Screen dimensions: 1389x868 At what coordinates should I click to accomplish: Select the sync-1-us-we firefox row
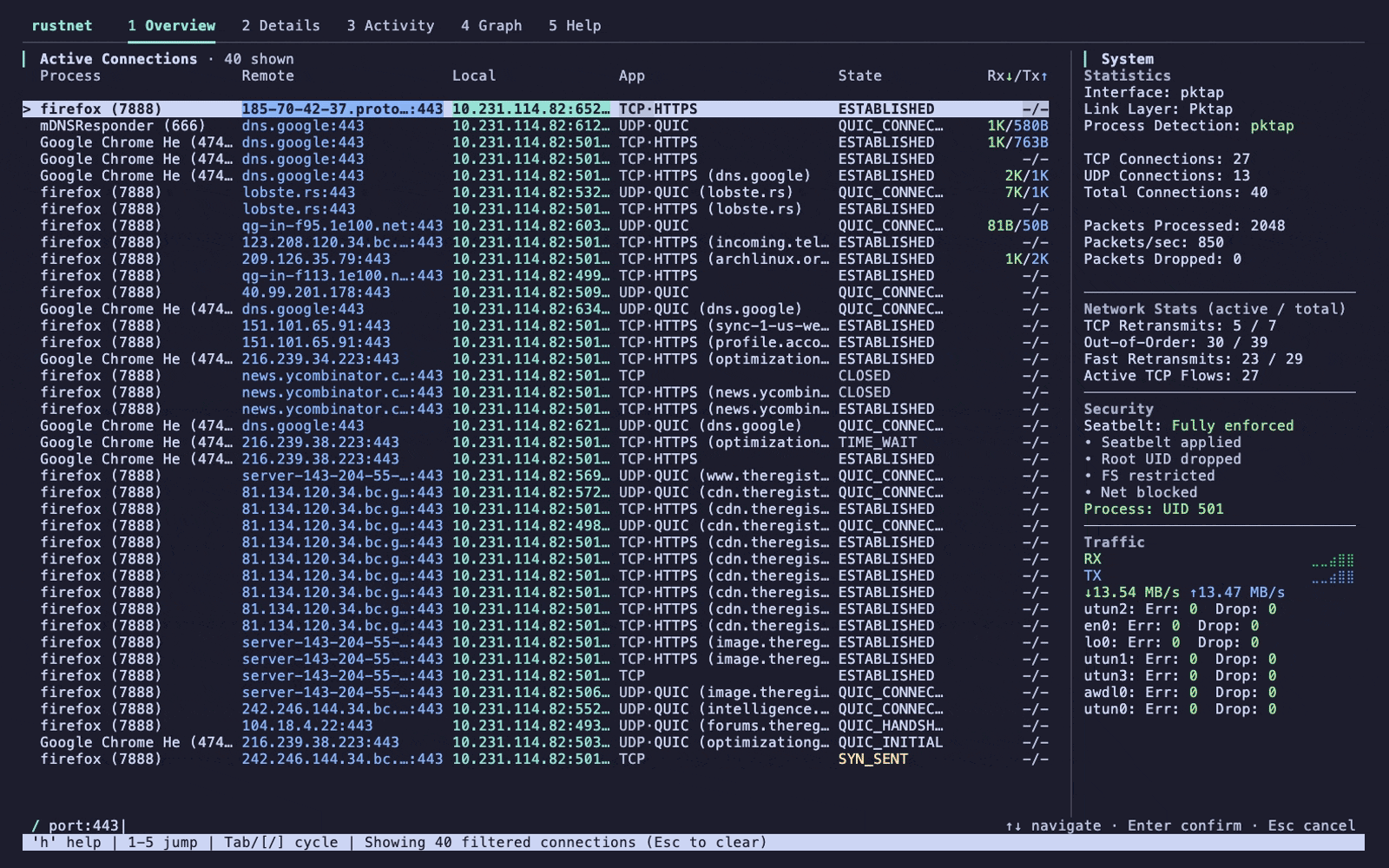coord(536,325)
